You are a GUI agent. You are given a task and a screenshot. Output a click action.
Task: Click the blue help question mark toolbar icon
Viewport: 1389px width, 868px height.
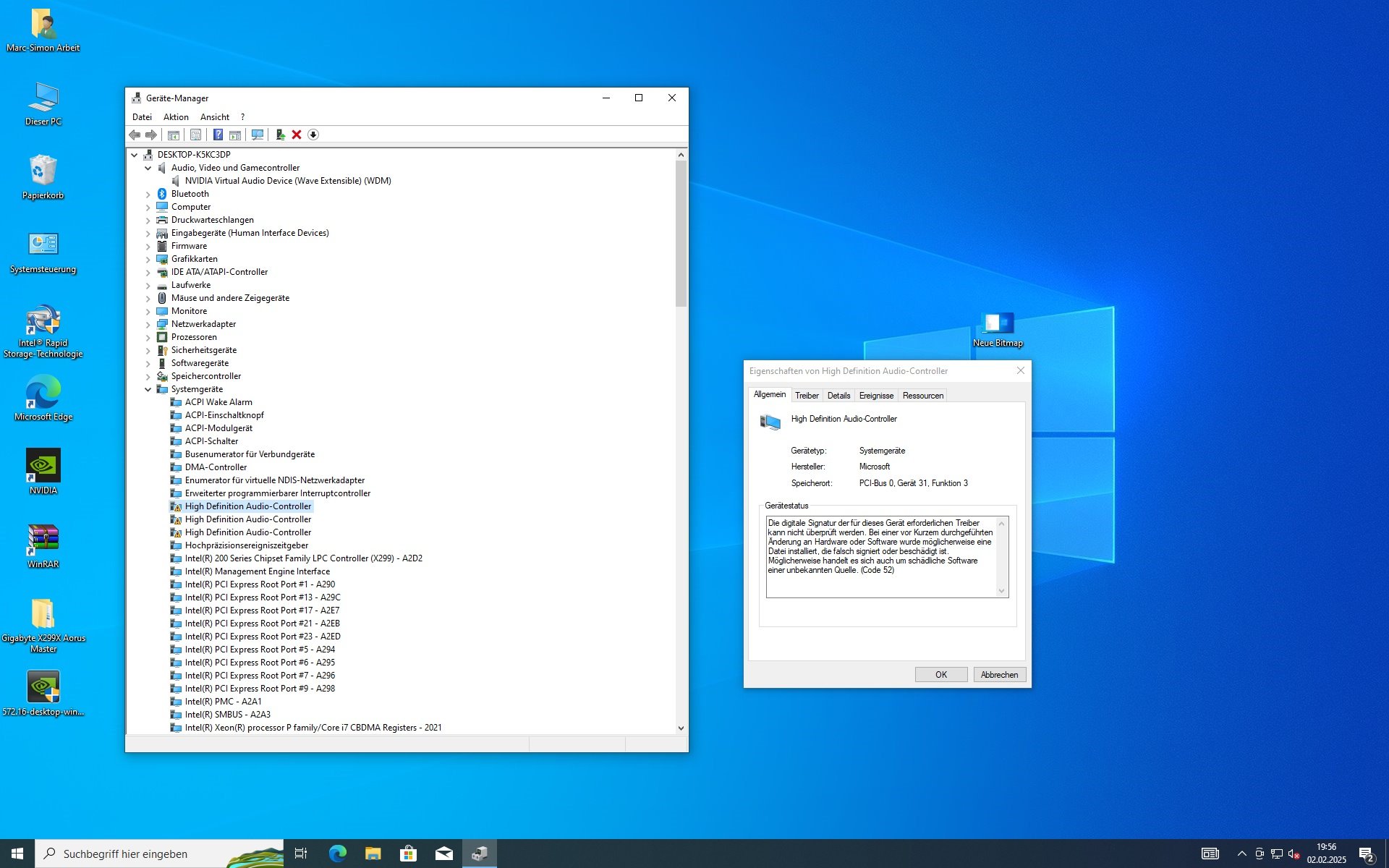[218, 135]
